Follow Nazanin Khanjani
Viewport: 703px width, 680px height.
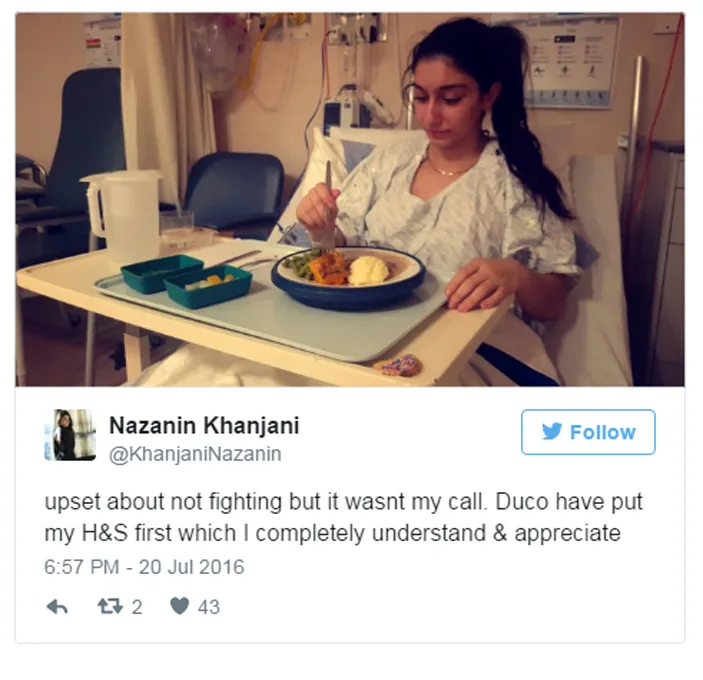(x=588, y=432)
